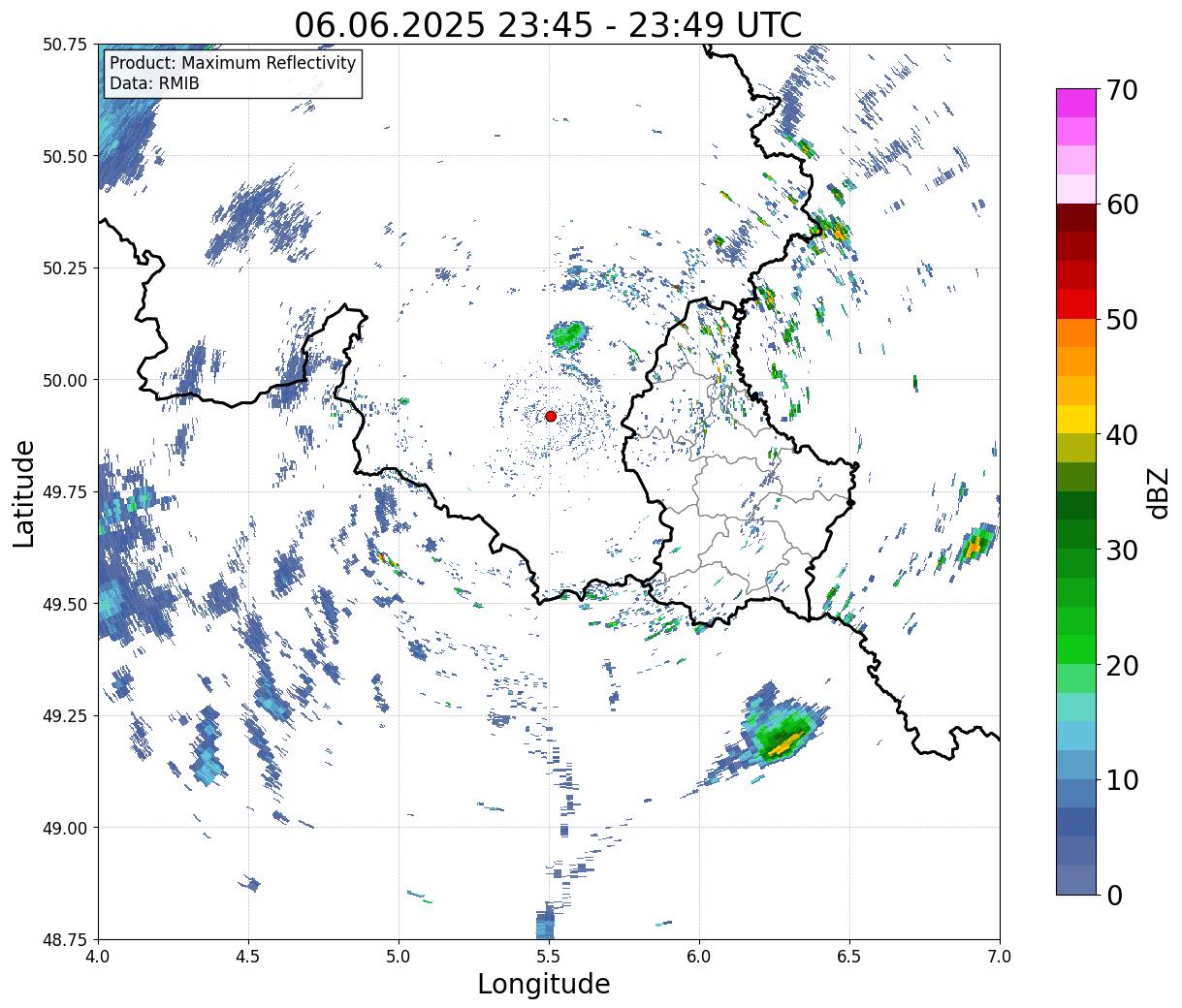Click the latitude tick label 49.50
Image resolution: width=1182 pixels, height=1008 pixels.
click(x=65, y=604)
